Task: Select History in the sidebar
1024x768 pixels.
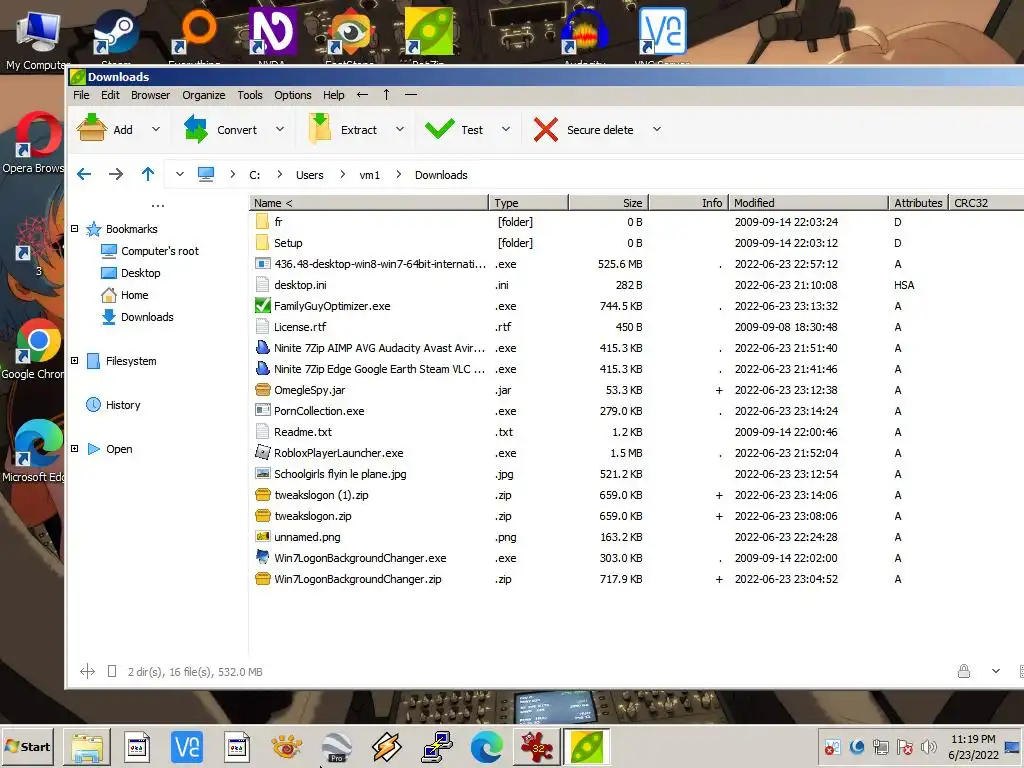Action: point(114,405)
